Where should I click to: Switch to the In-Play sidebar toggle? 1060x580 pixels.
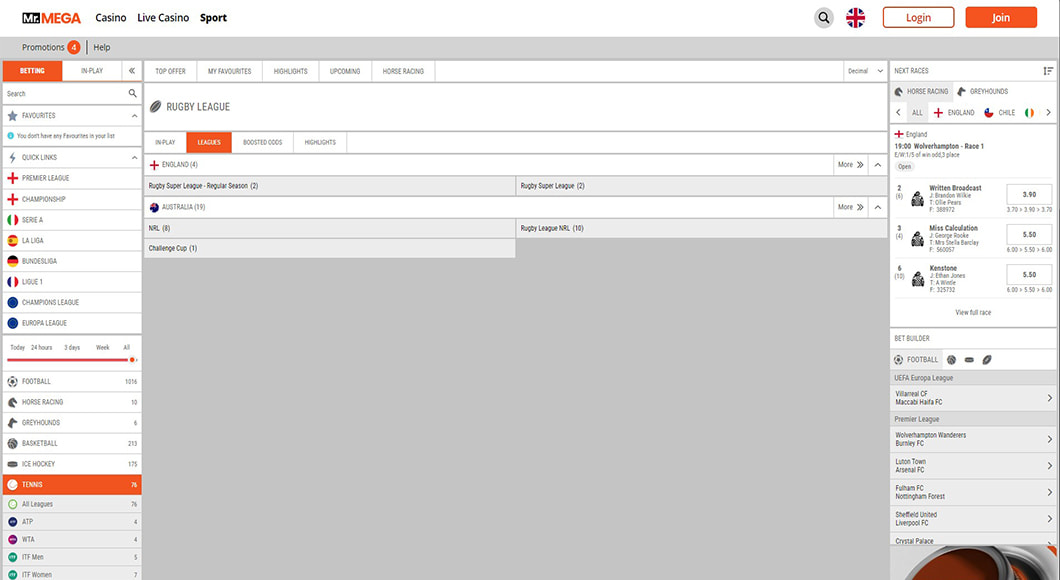coord(92,71)
